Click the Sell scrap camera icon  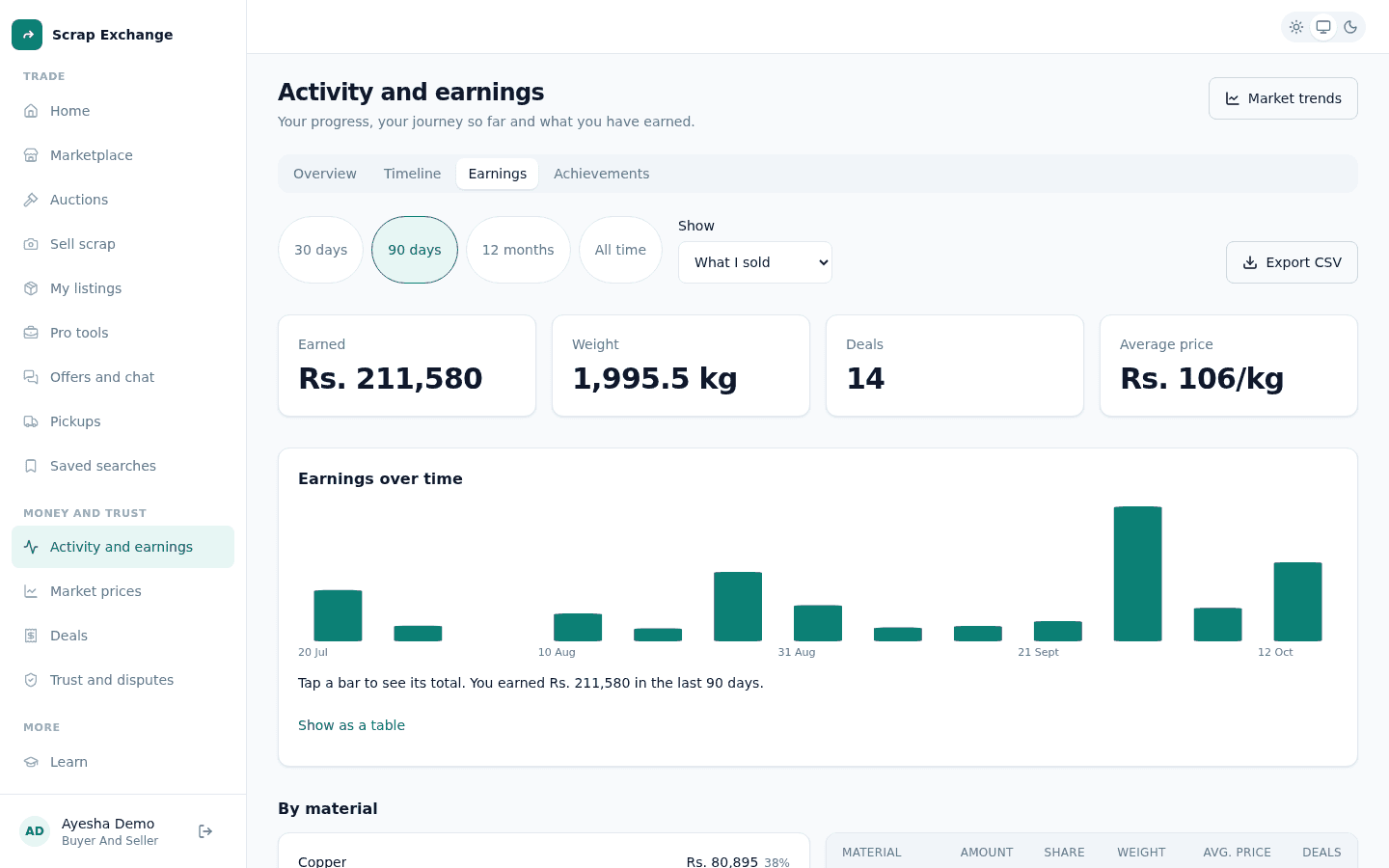click(x=31, y=244)
